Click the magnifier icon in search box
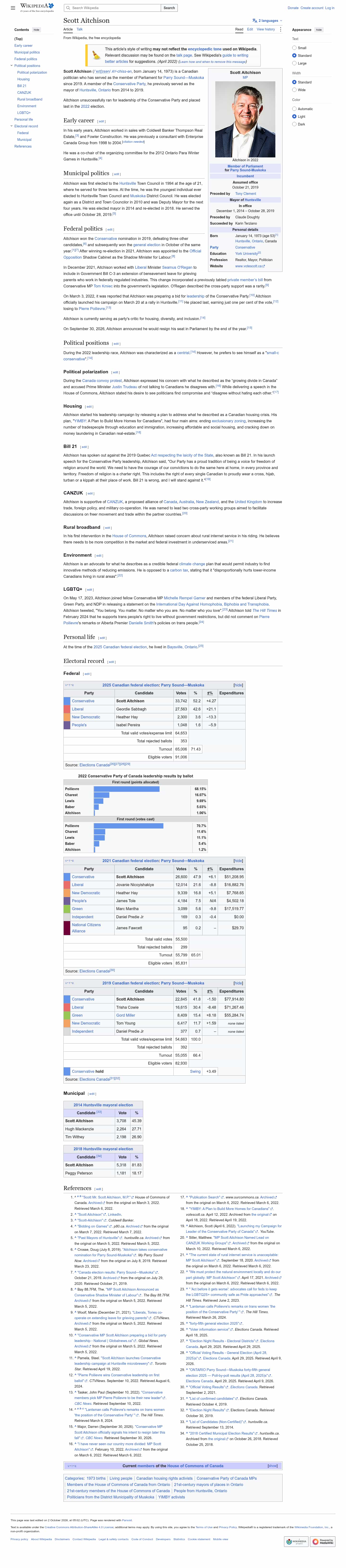Image resolution: width=346 pixels, height=1568 pixels. tap(68, 8)
